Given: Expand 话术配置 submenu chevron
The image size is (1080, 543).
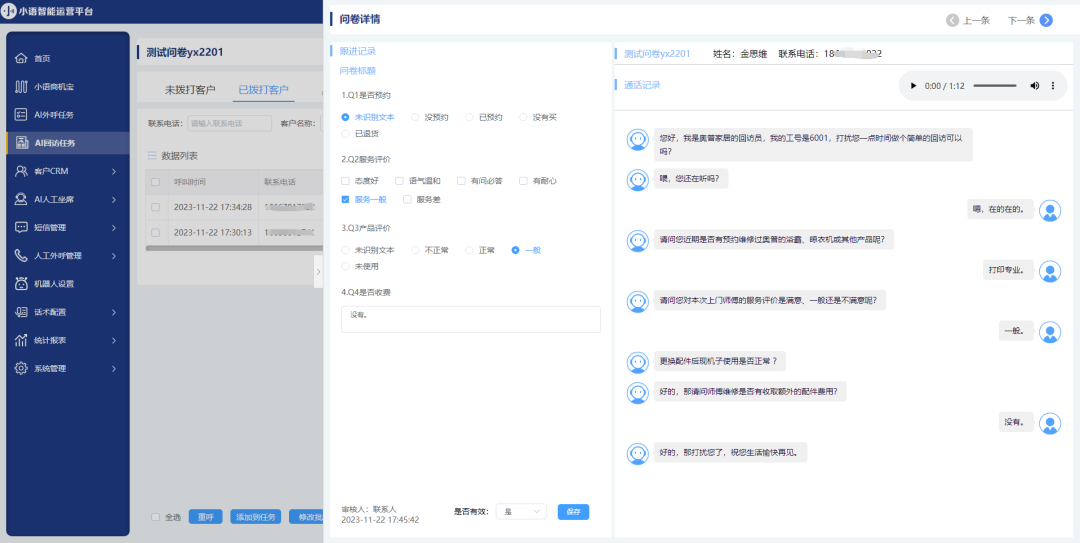Looking at the screenshot, I should (114, 311).
